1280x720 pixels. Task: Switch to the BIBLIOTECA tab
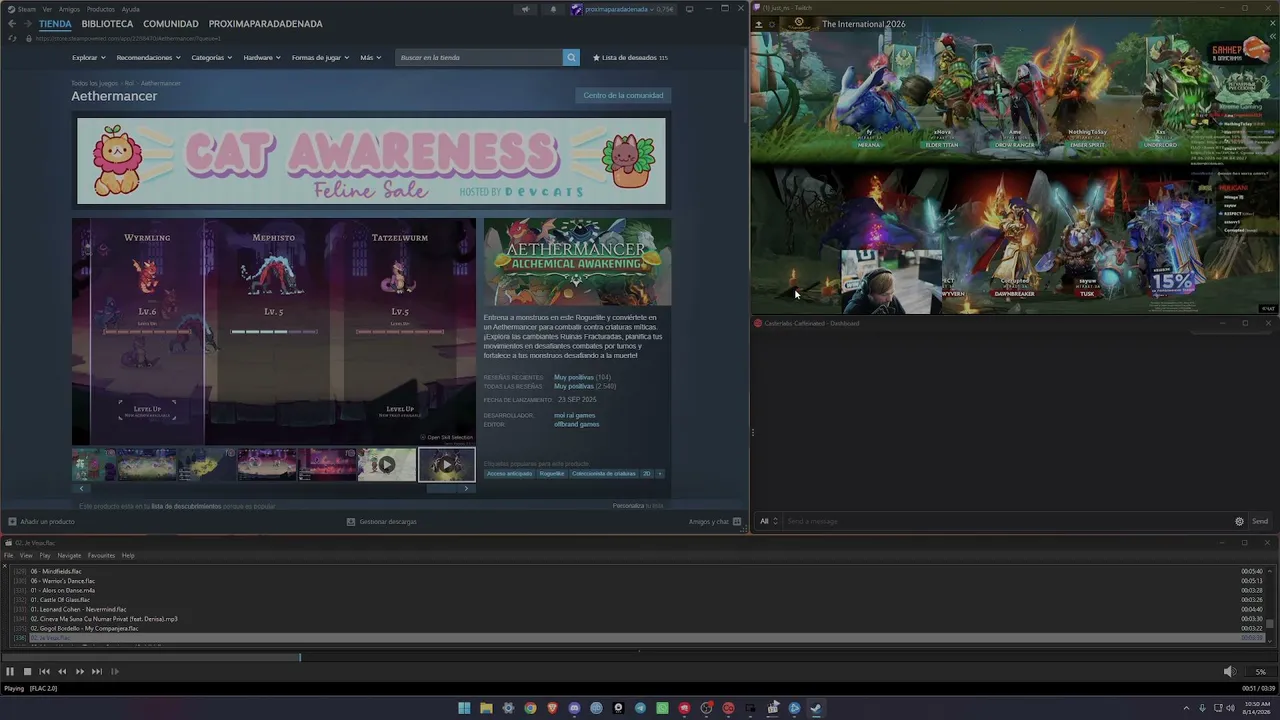pos(107,24)
